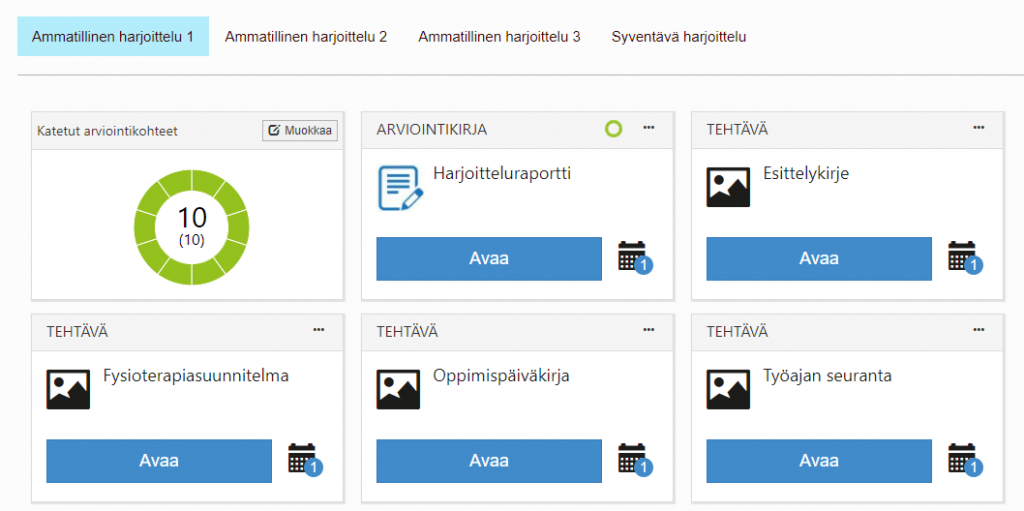Screen dimensions: 1024x511
Task: Open calendar icon for Oppimispäiväkirja
Action: point(633,459)
